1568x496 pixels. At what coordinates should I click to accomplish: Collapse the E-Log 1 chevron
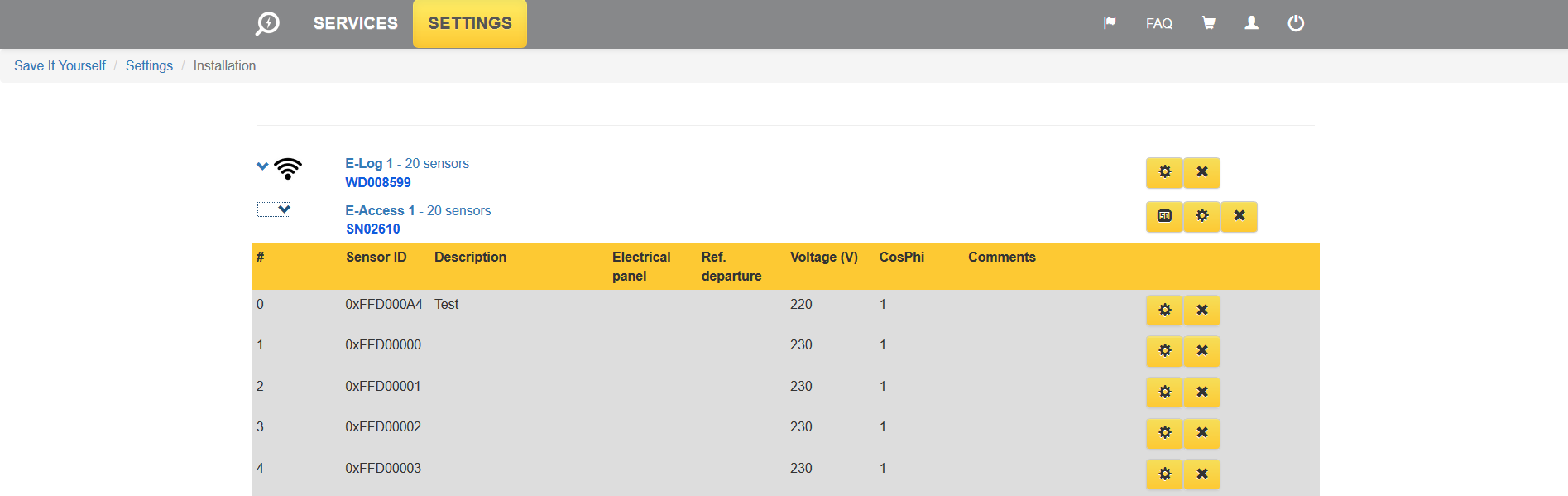click(x=262, y=166)
